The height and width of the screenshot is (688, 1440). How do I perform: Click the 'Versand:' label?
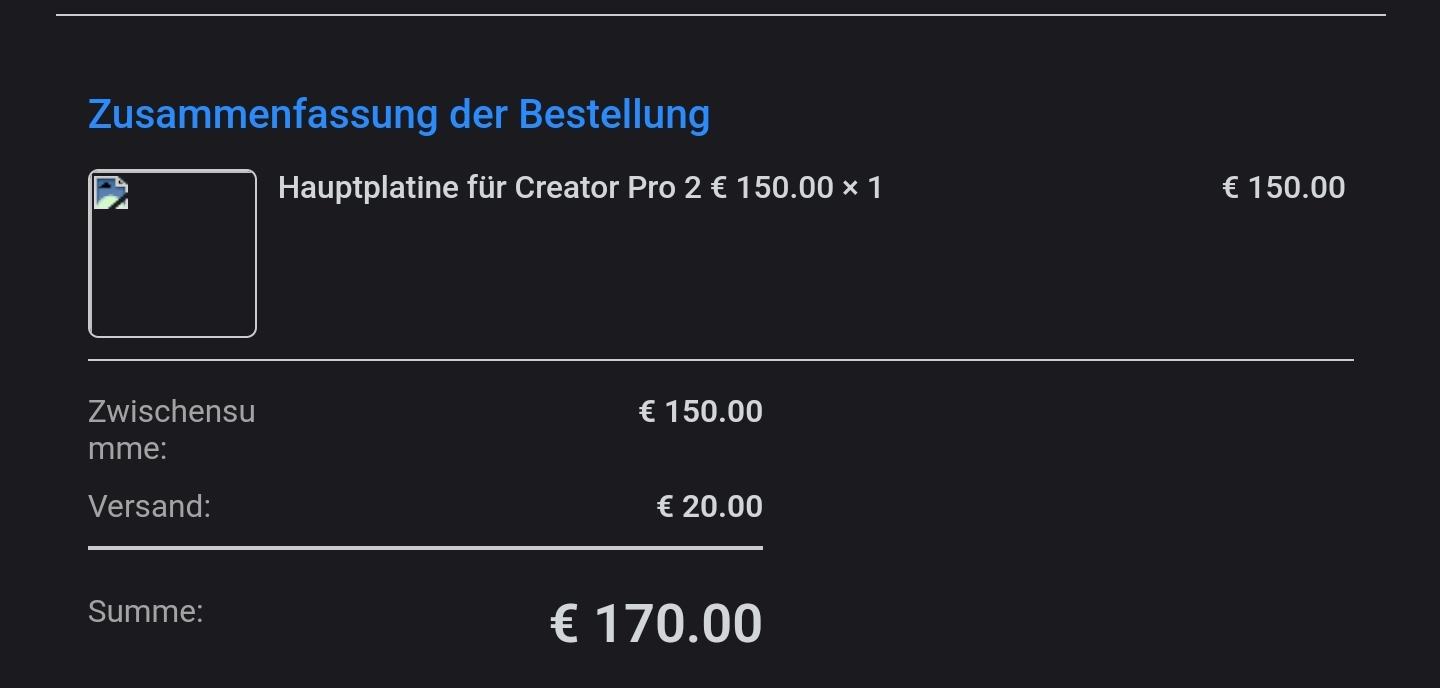click(149, 507)
